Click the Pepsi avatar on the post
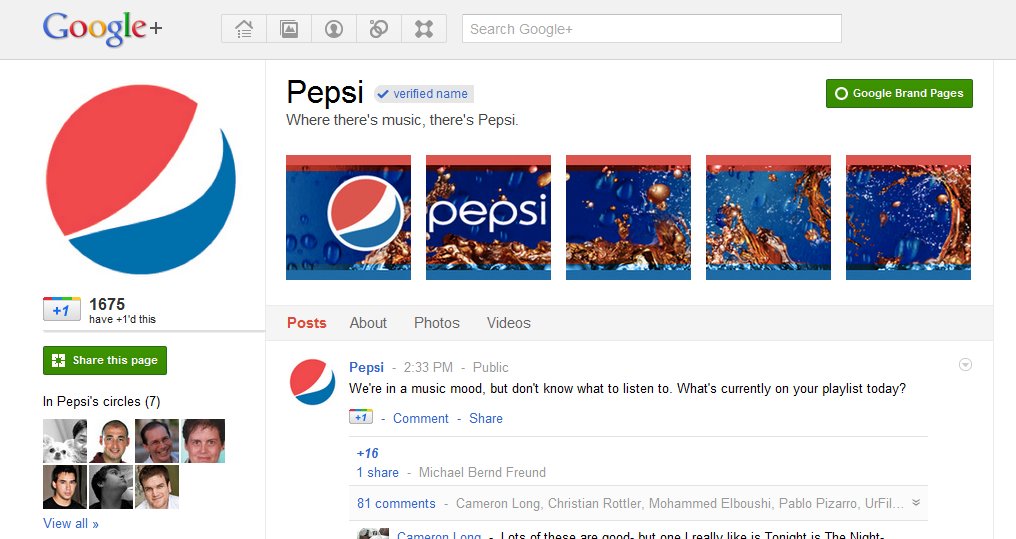The width and height of the screenshot is (1016, 539). (312, 382)
